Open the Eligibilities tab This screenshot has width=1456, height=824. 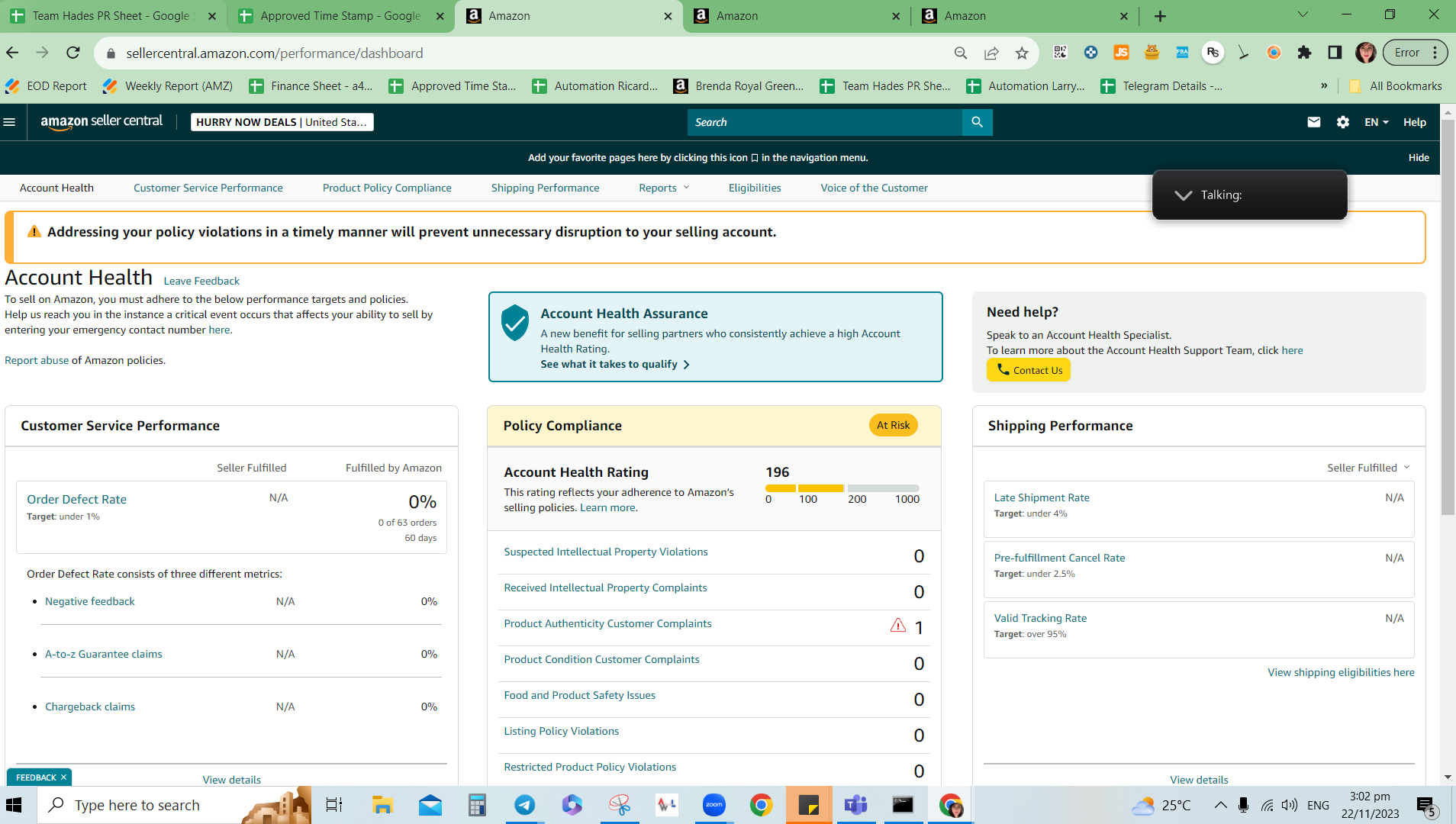pyautogui.click(x=755, y=188)
